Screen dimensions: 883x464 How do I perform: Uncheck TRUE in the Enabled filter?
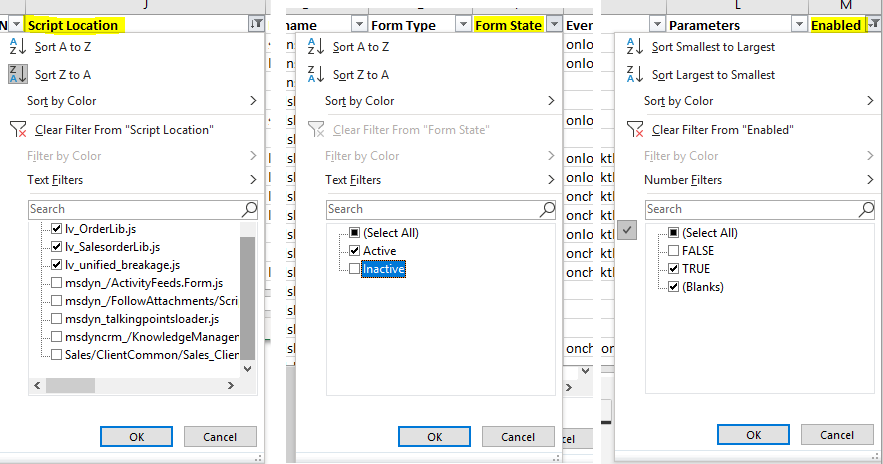[673, 269]
